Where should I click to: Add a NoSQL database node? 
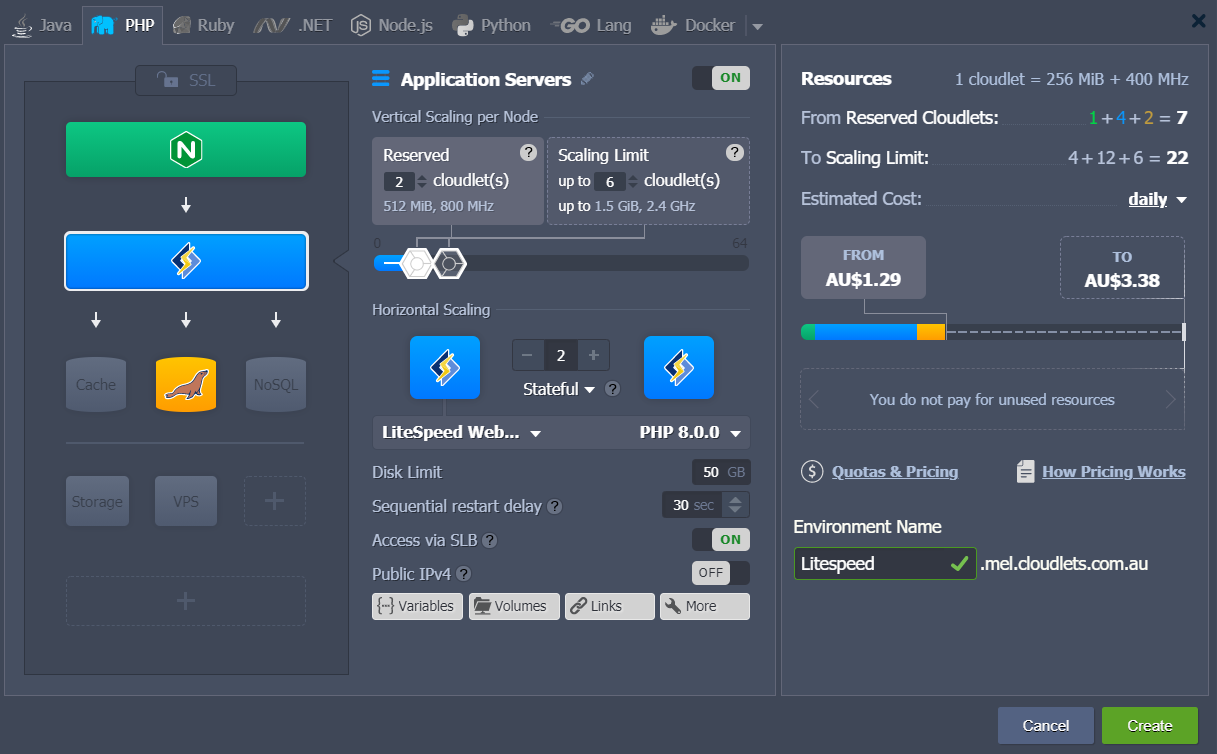pos(275,384)
